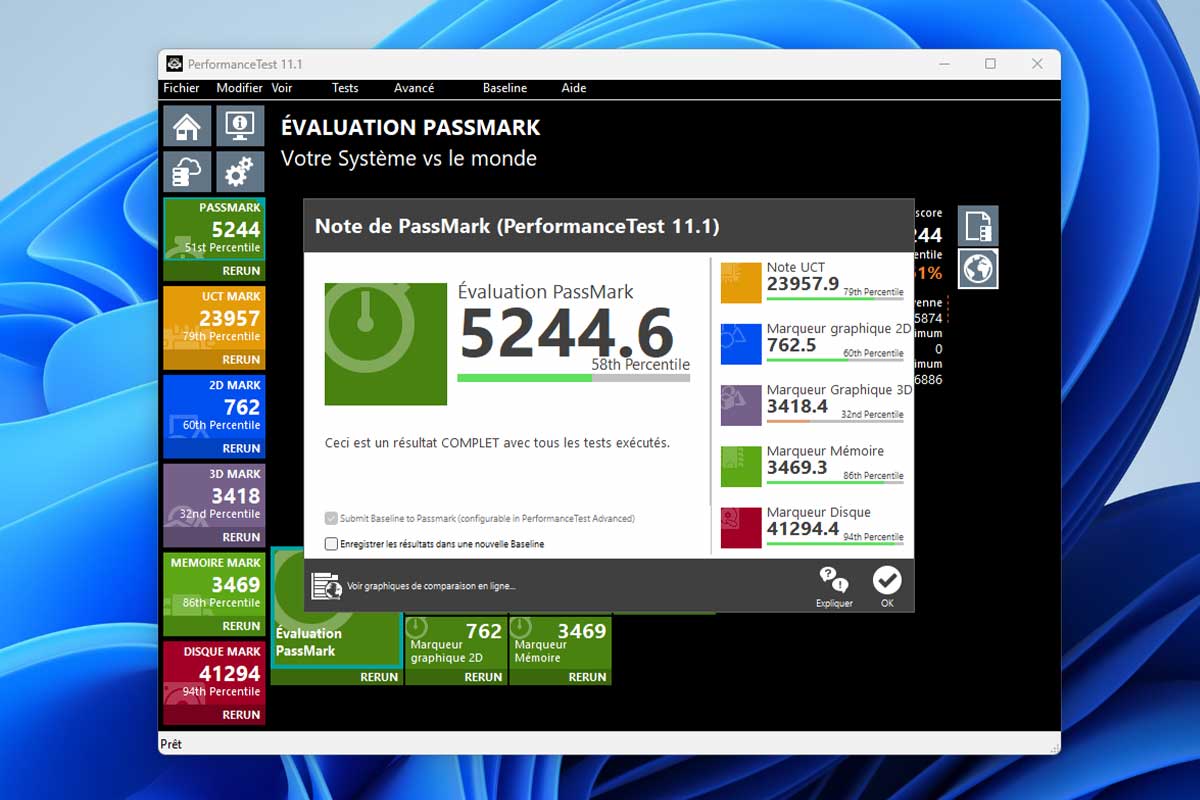The image size is (1200, 800).
Task: Click the Home icon in the sidebar
Action: (x=187, y=127)
